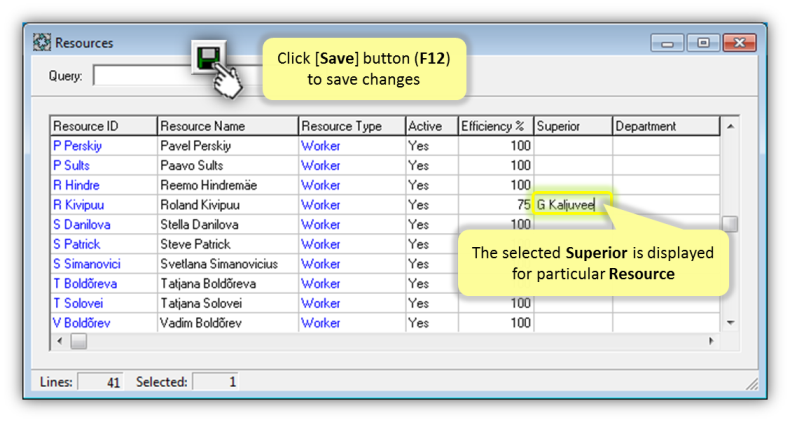Click Worker type for S Danilova
This screenshot has width=790, height=422.
[x=321, y=225]
